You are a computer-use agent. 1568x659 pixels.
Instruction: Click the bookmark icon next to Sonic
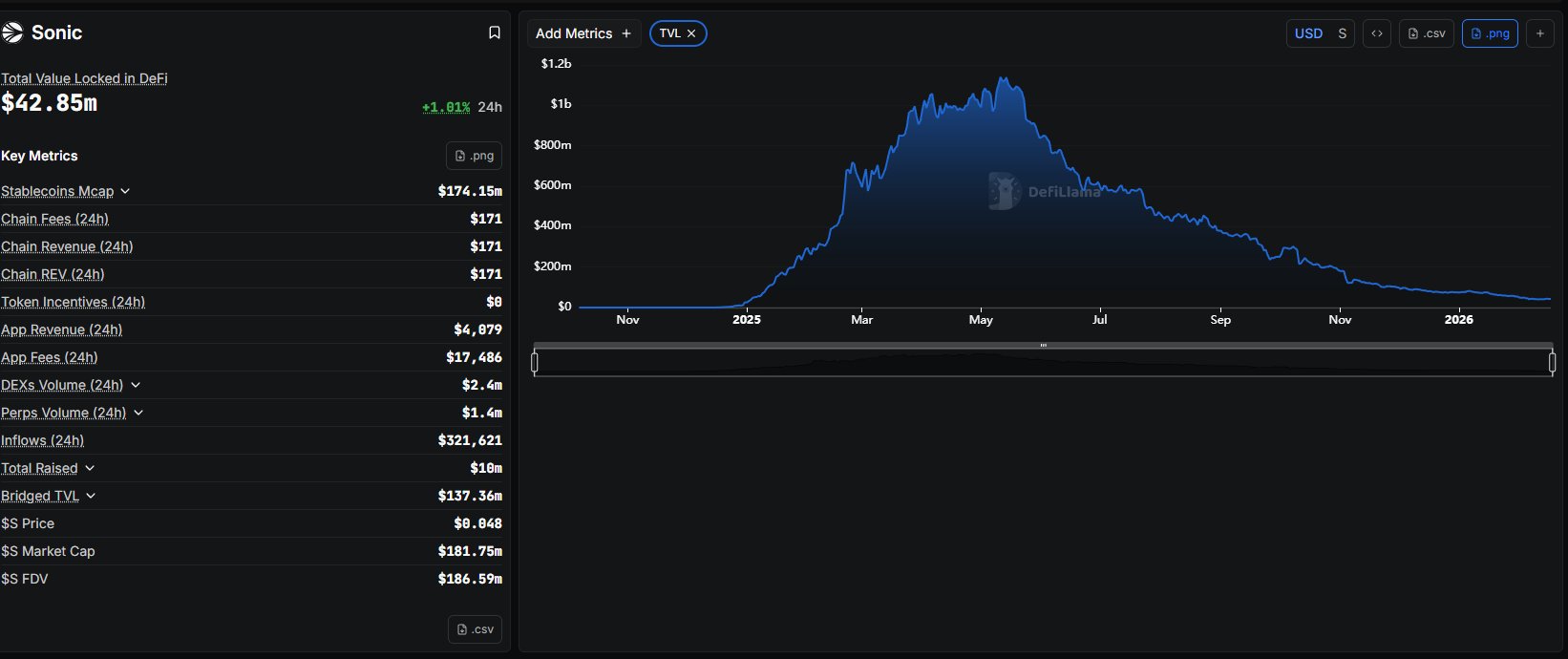pos(494,32)
